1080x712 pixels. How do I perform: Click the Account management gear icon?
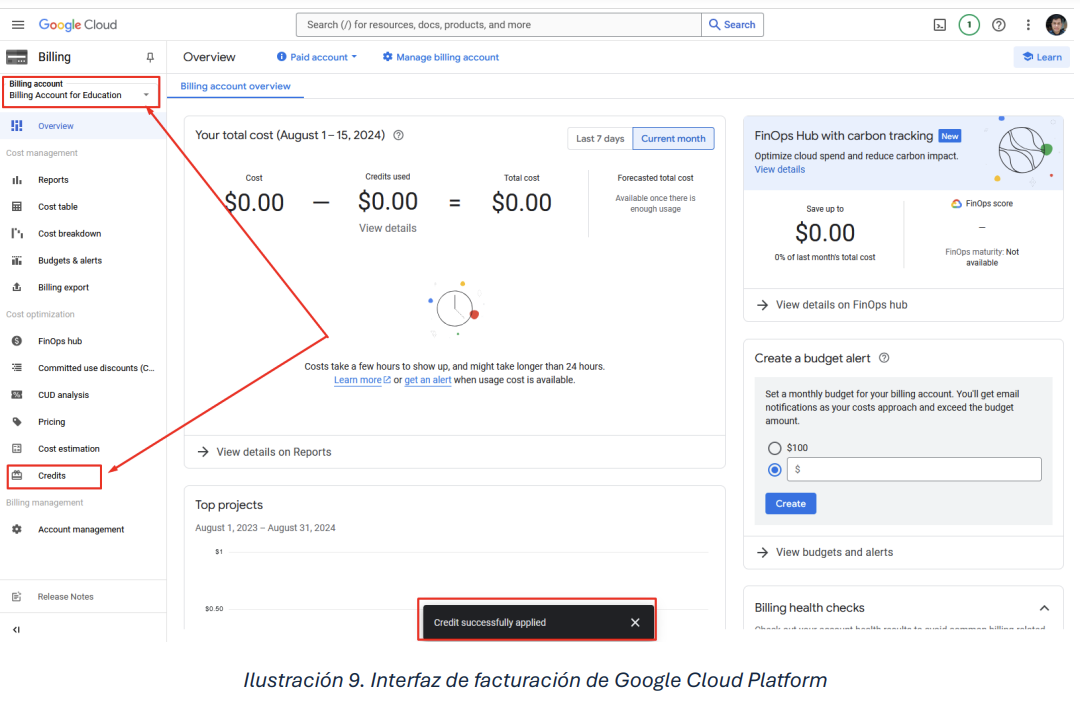pyautogui.click(x=17, y=530)
